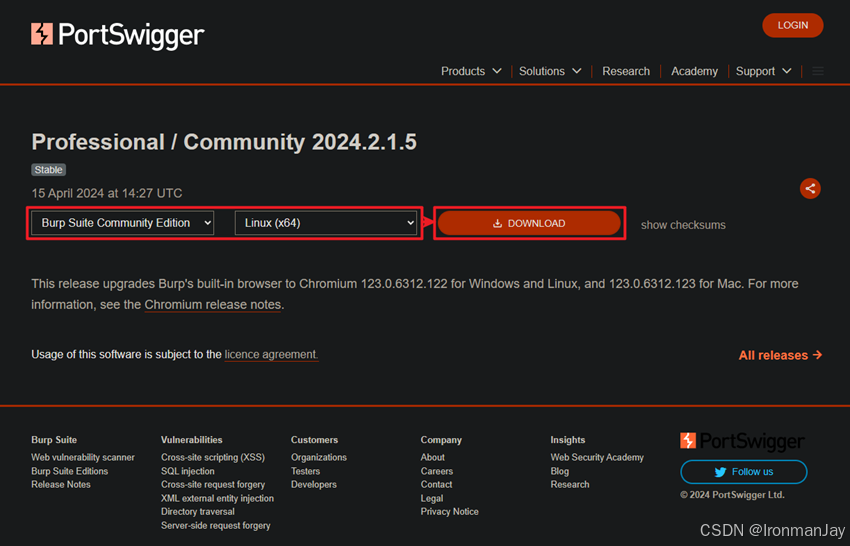Open Careers footer link
The width and height of the screenshot is (850, 546).
tap(437, 471)
